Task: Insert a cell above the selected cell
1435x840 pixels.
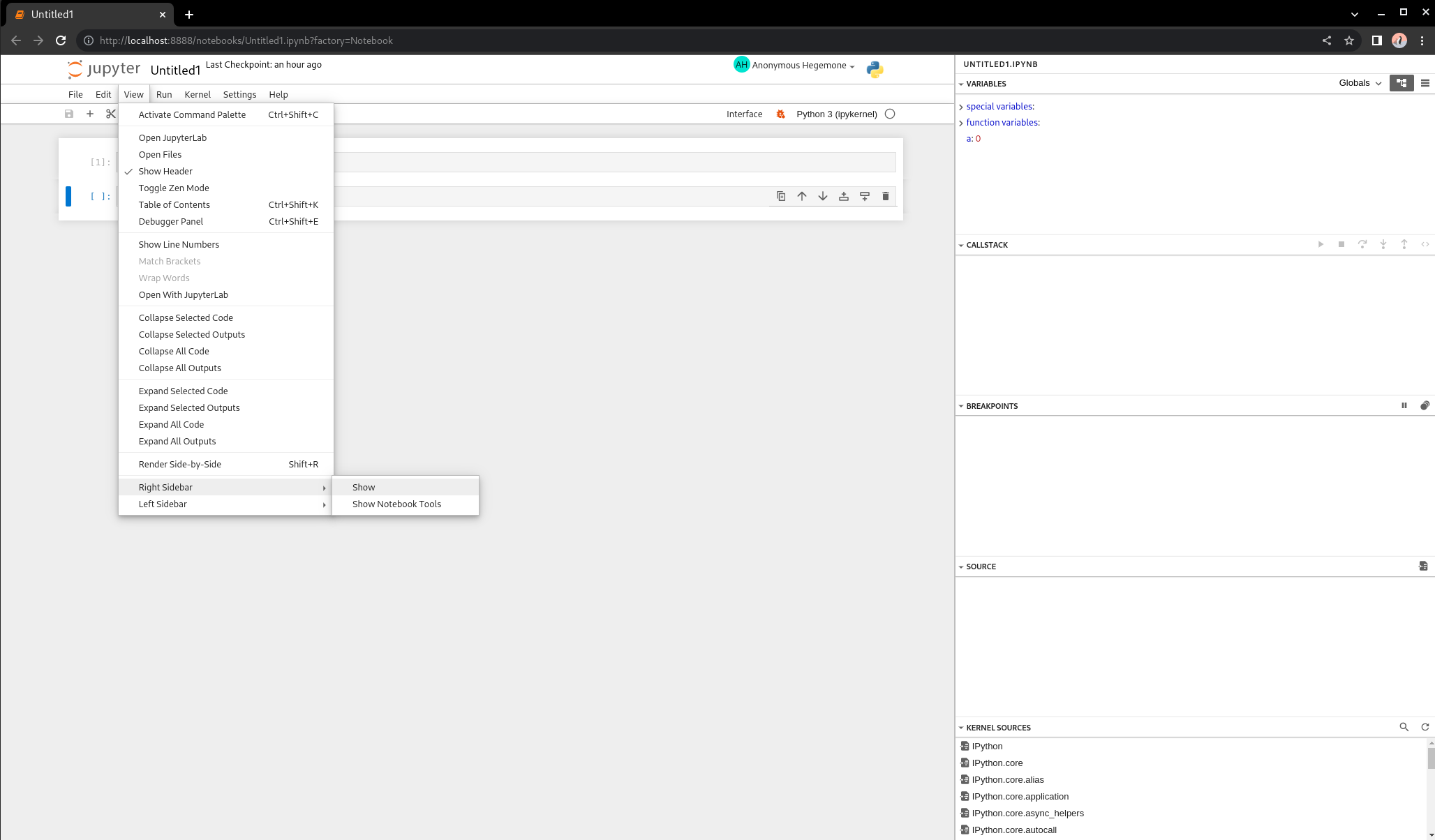Action: [843, 197]
